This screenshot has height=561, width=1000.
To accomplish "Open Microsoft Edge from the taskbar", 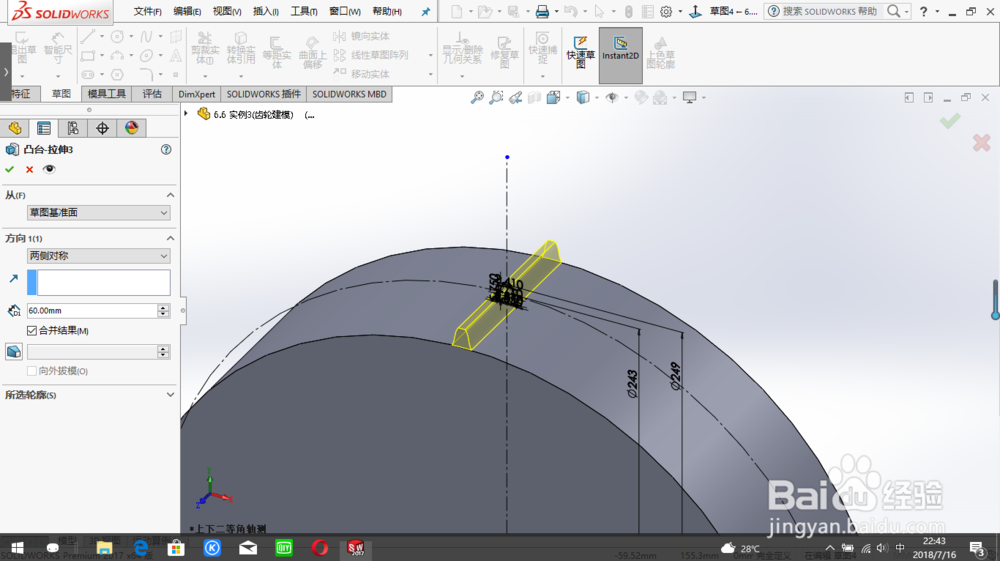I will 140,548.
